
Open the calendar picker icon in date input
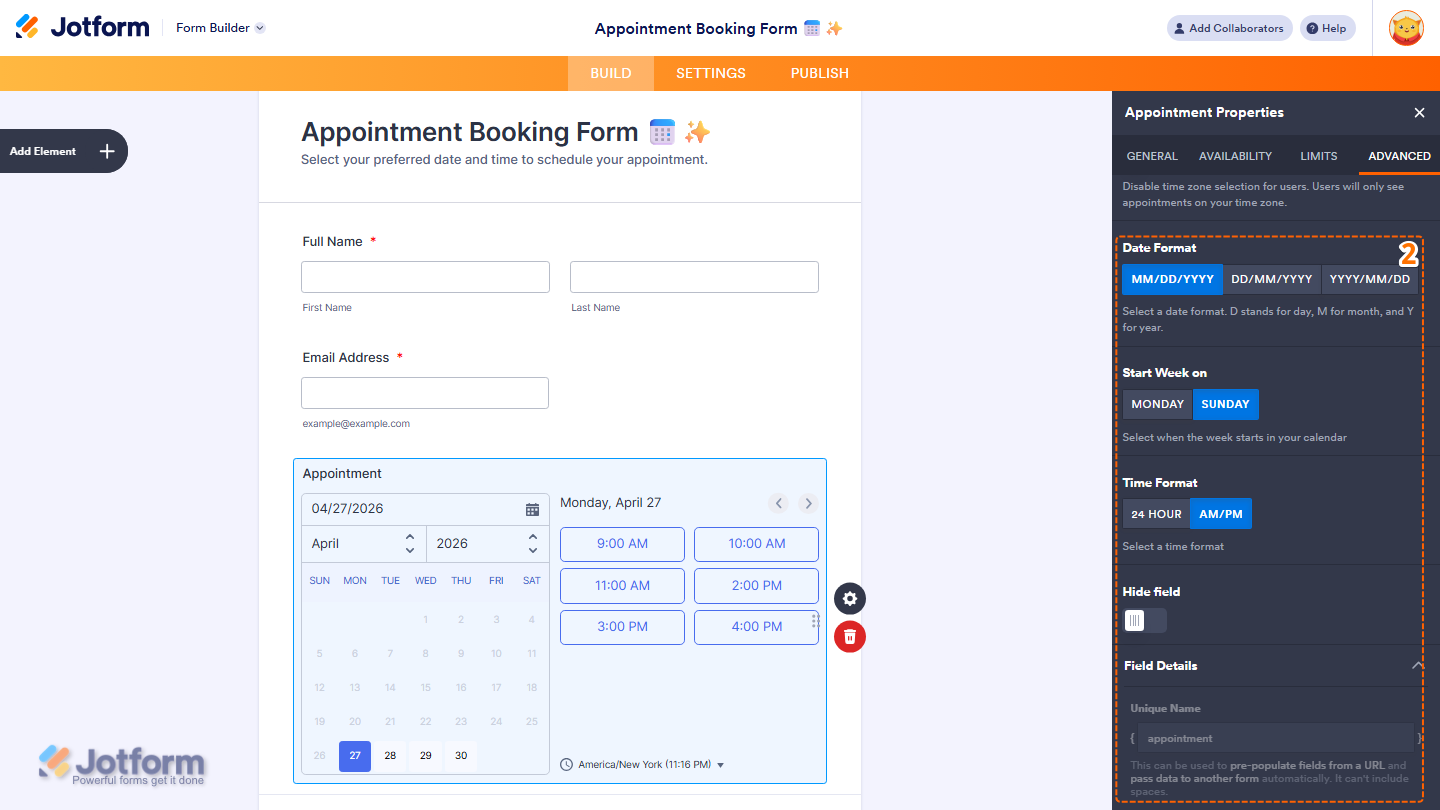533,508
